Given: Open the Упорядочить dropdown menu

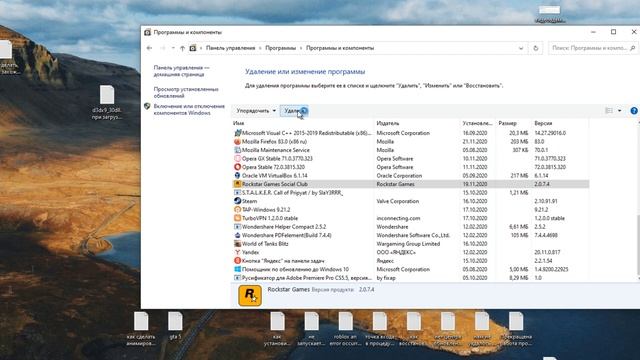Looking at the screenshot, I should [256, 111].
